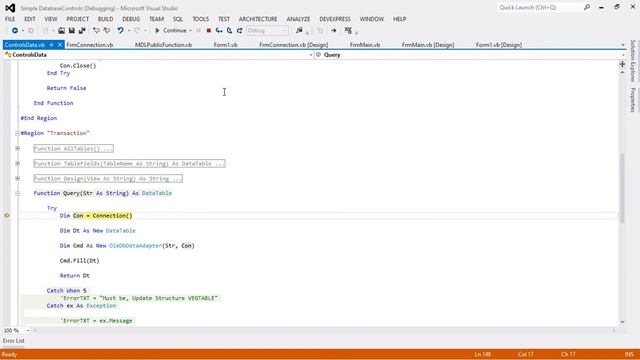
Task: Click the vertical scrollbar down arrow
Action: 622,322
